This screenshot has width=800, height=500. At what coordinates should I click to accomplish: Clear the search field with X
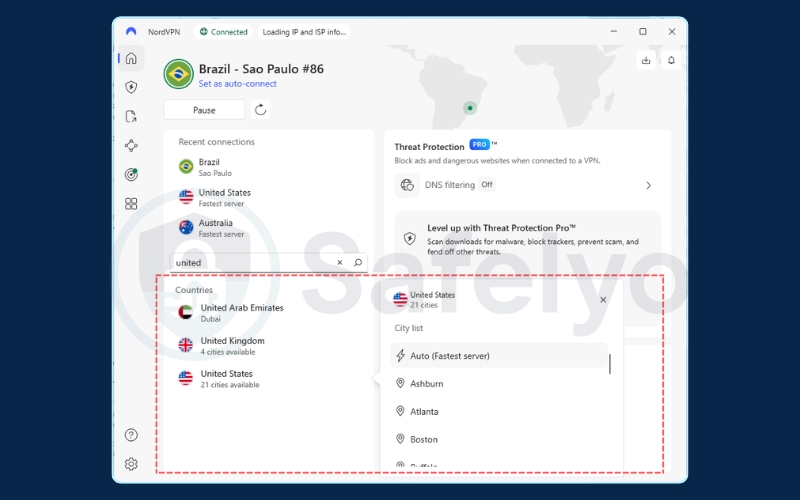(x=340, y=262)
